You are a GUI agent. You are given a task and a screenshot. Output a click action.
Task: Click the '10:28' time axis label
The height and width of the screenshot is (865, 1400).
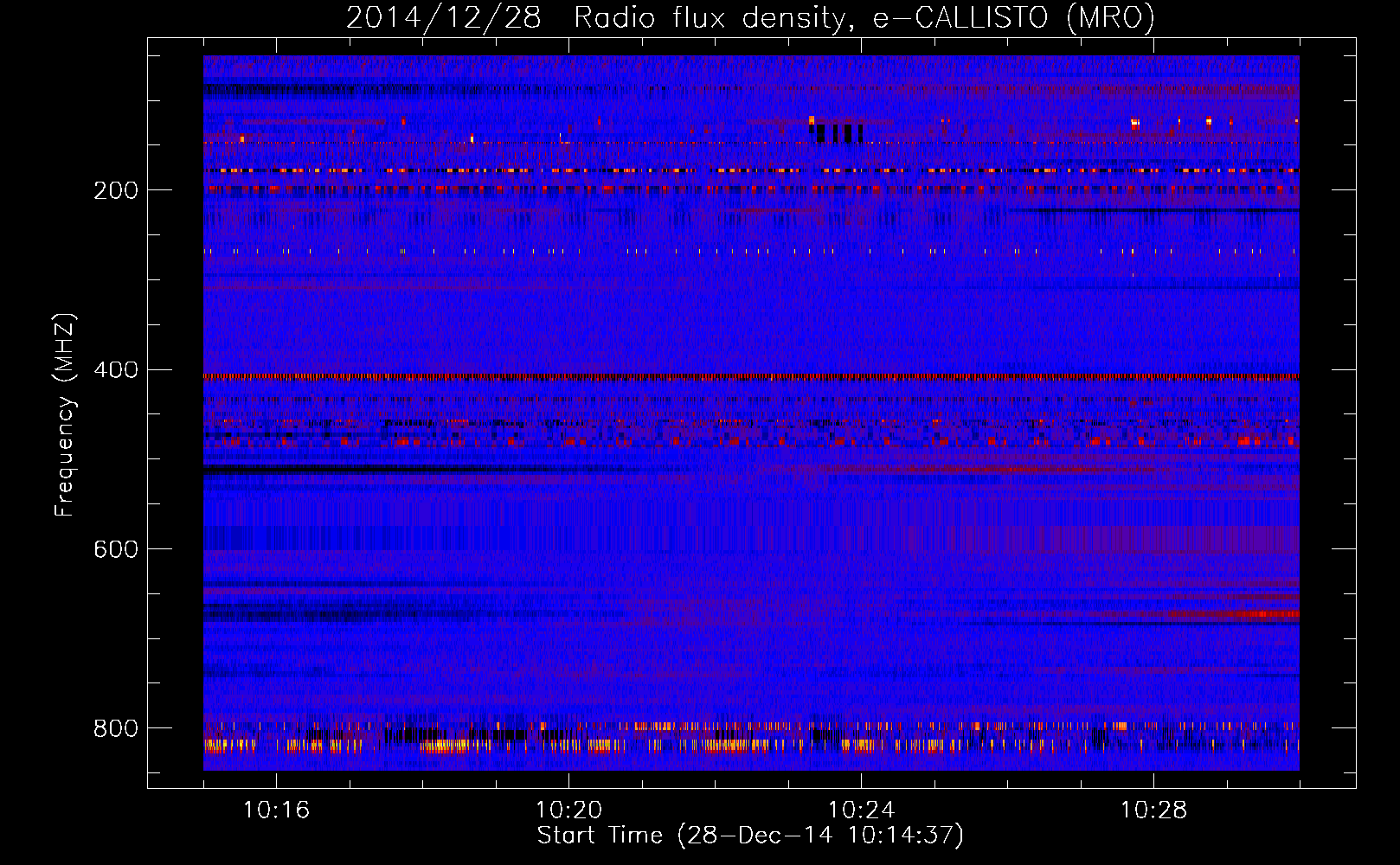point(1153,811)
